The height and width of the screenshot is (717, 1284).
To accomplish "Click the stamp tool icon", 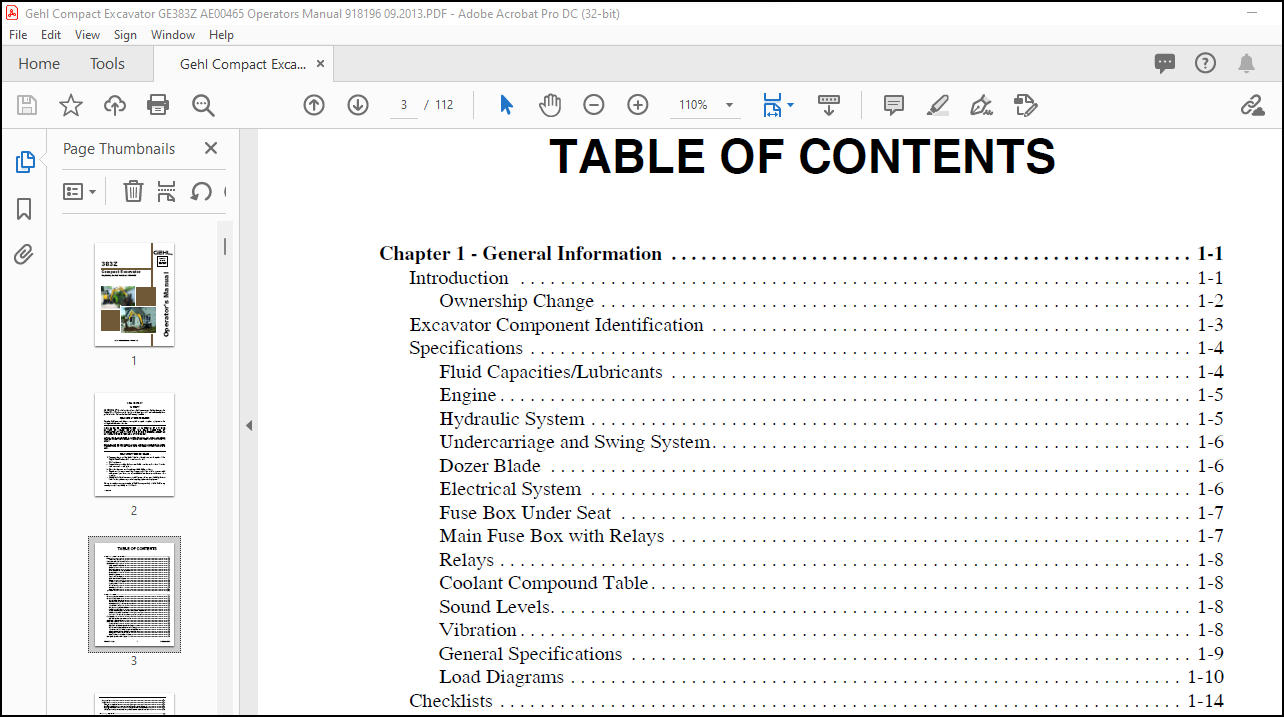I will [1025, 105].
